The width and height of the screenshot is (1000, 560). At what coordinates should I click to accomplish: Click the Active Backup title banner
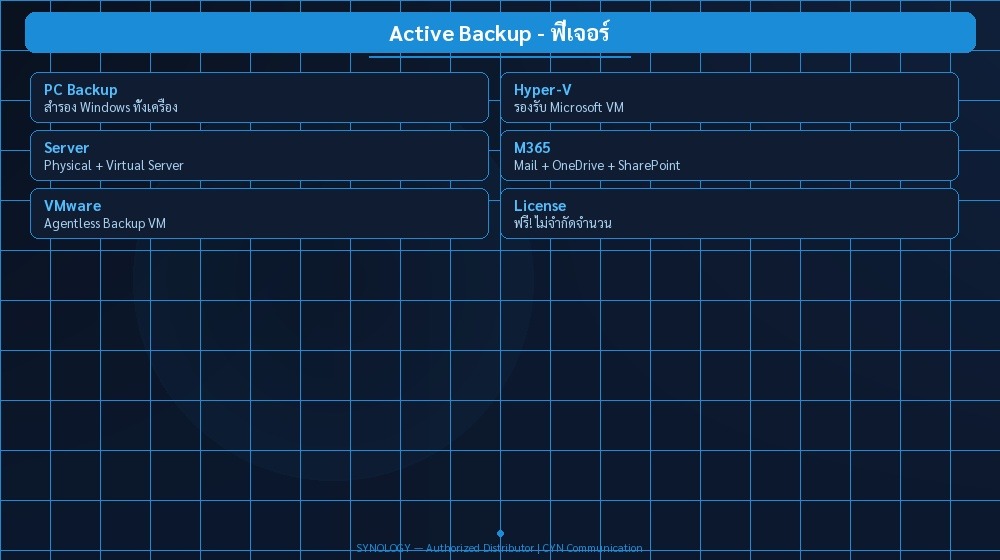coord(500,33)
